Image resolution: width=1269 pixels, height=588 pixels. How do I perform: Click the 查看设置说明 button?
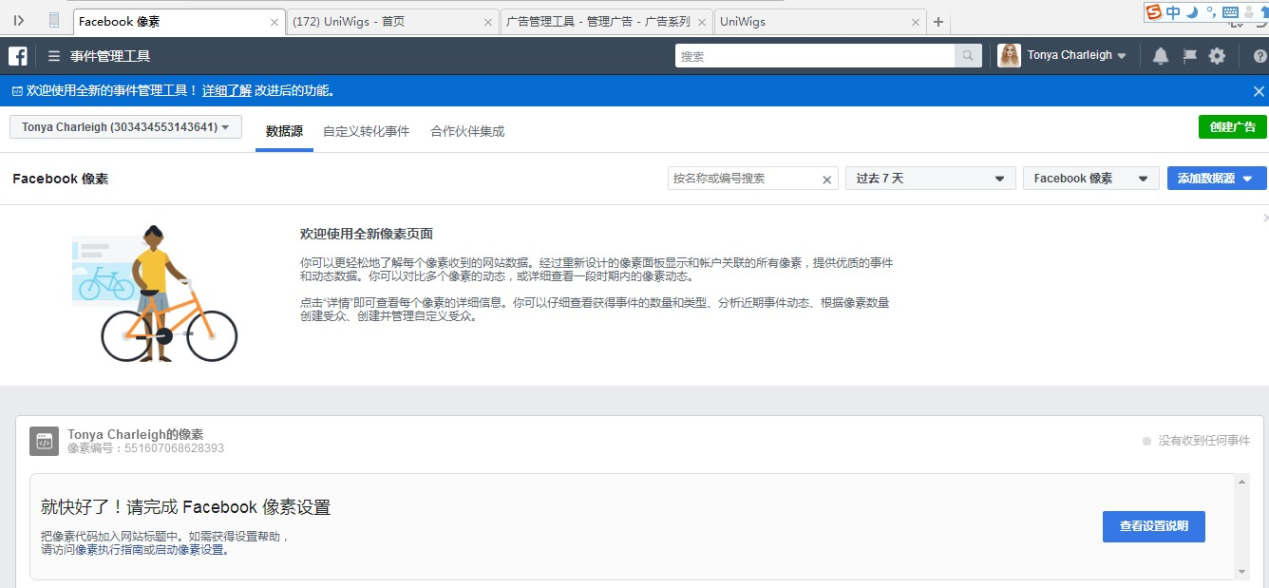coord(1153,526)
